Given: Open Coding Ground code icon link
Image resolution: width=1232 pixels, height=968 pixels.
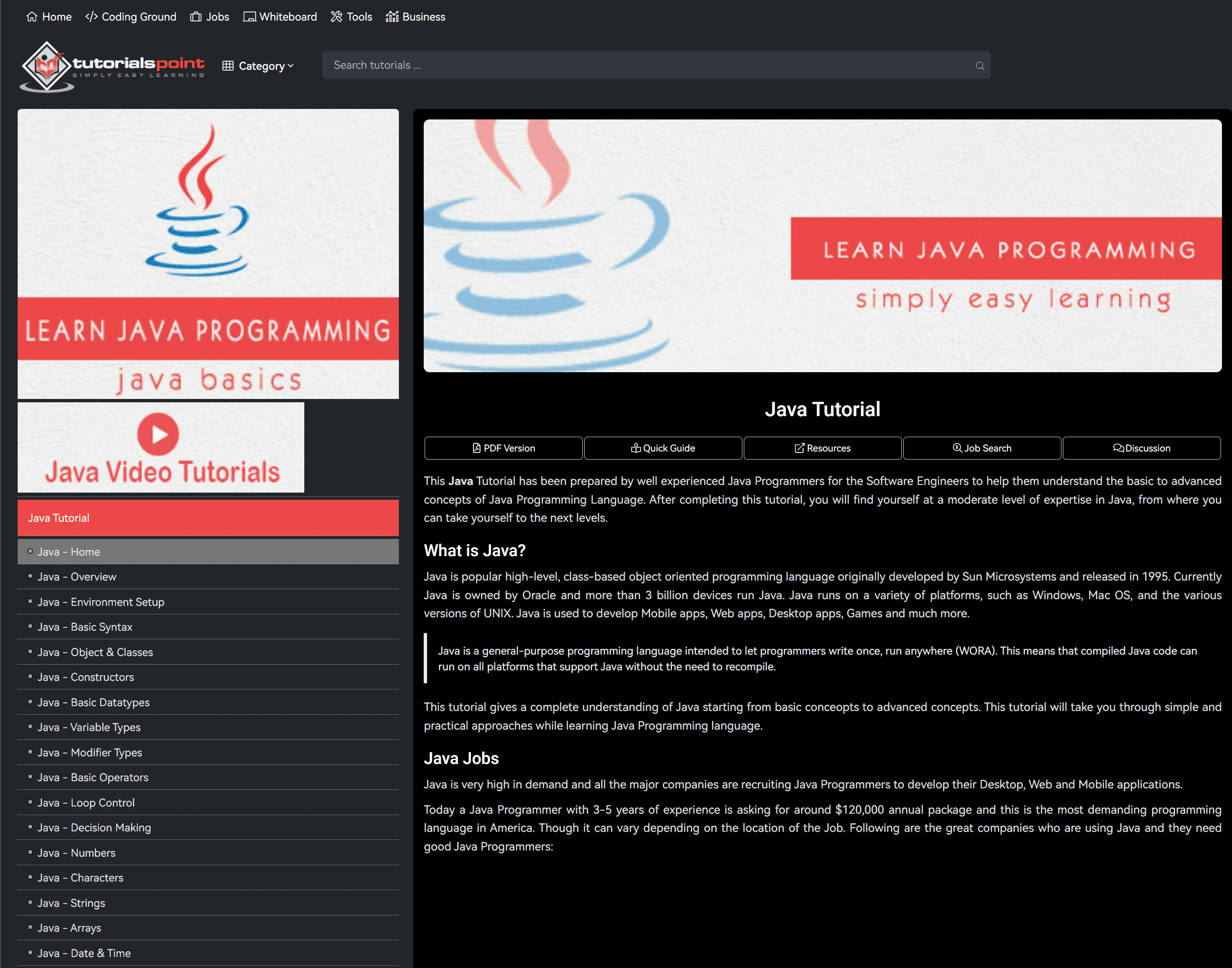Looking at the screenshot, I should [91, 16].
